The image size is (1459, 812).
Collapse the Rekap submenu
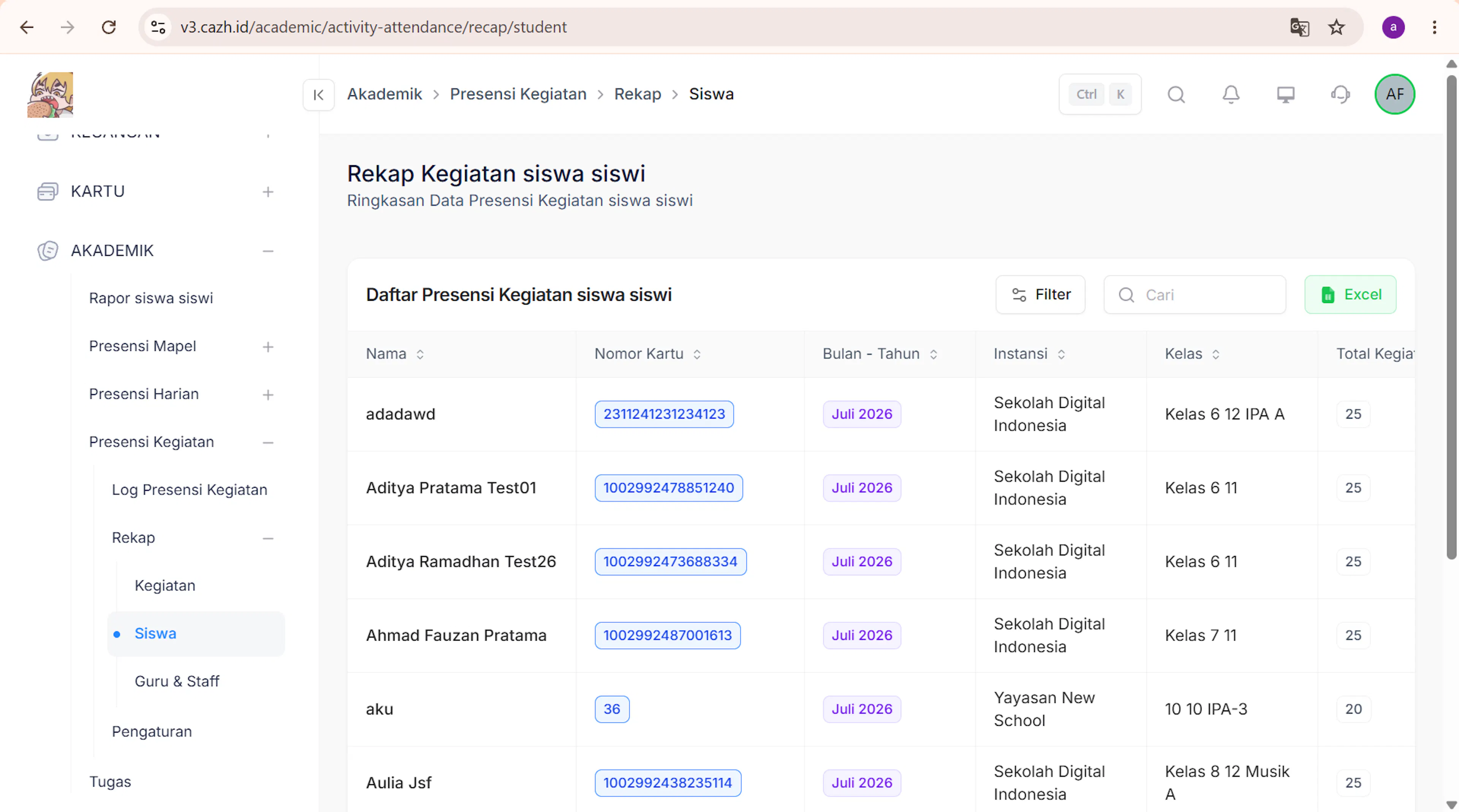tap(268, 538)
